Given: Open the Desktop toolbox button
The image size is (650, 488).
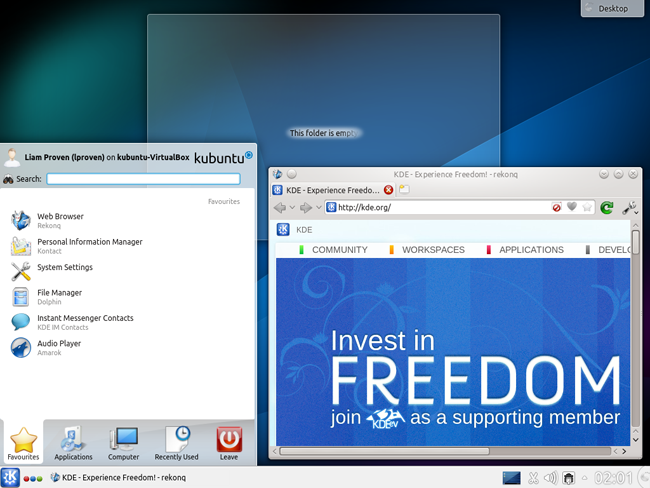Looking at the screenshot, I should click(612, 8).
